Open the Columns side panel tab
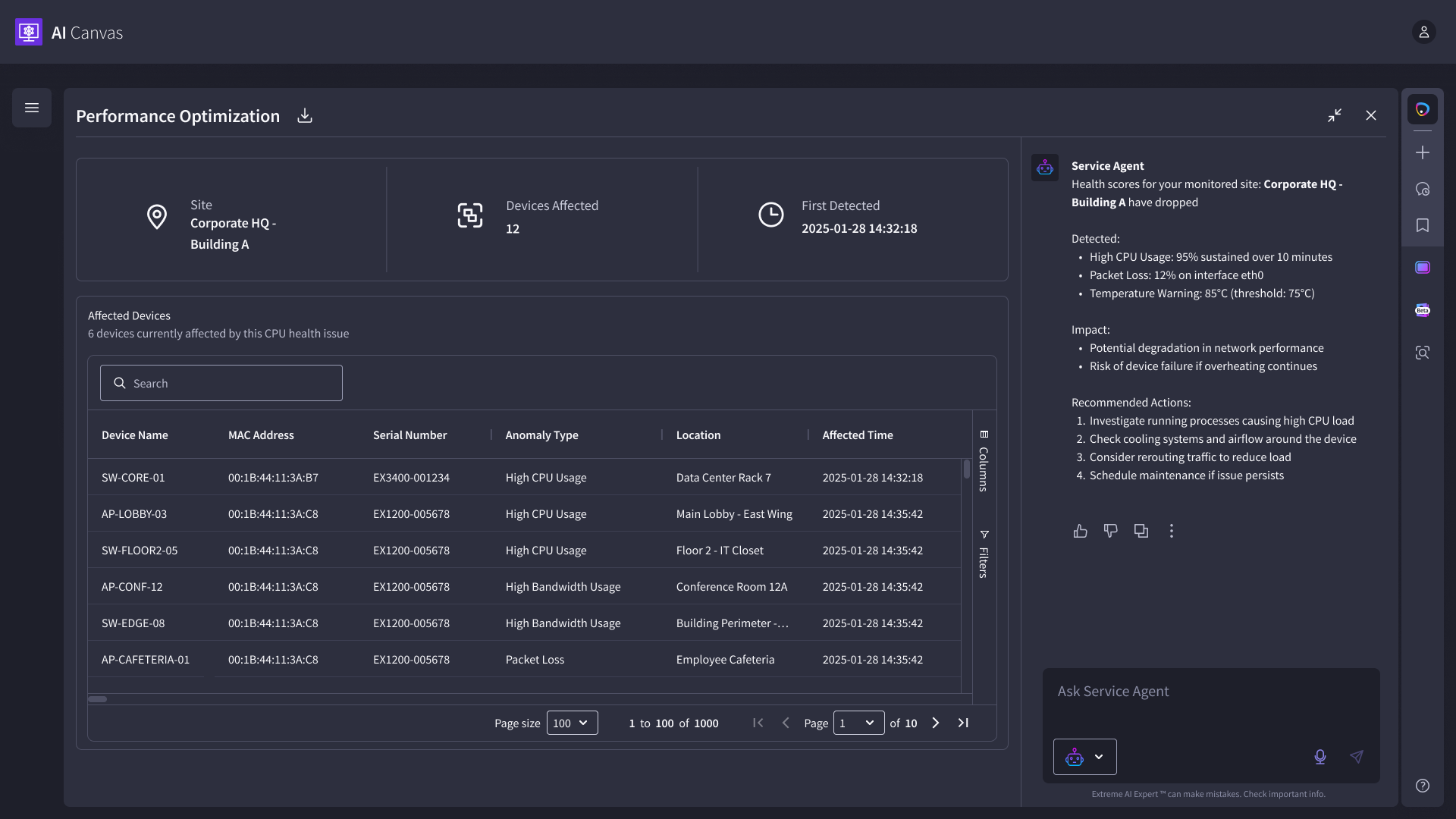Viewport: 1456px width, 819px height. coord(984,461)
